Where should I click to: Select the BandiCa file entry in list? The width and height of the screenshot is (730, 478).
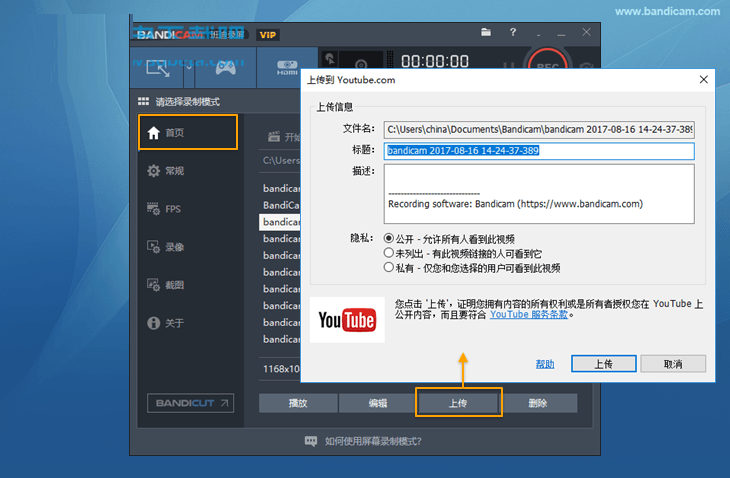(281, 205)
